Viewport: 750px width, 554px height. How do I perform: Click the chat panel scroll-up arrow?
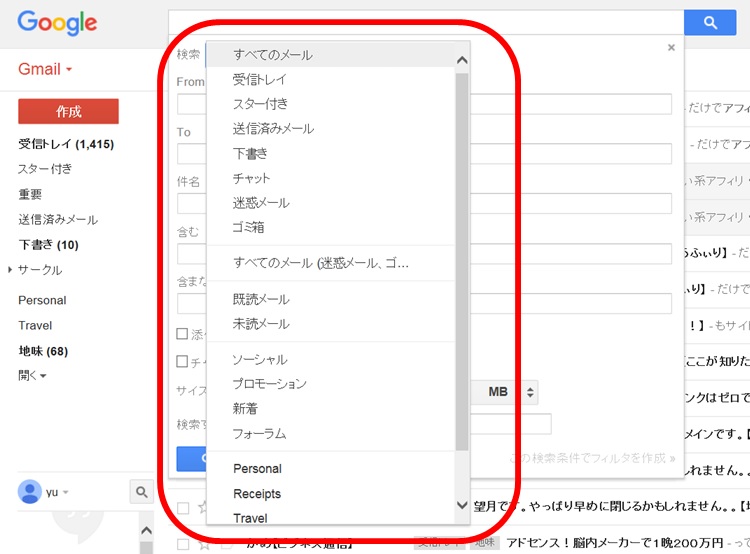146,530
